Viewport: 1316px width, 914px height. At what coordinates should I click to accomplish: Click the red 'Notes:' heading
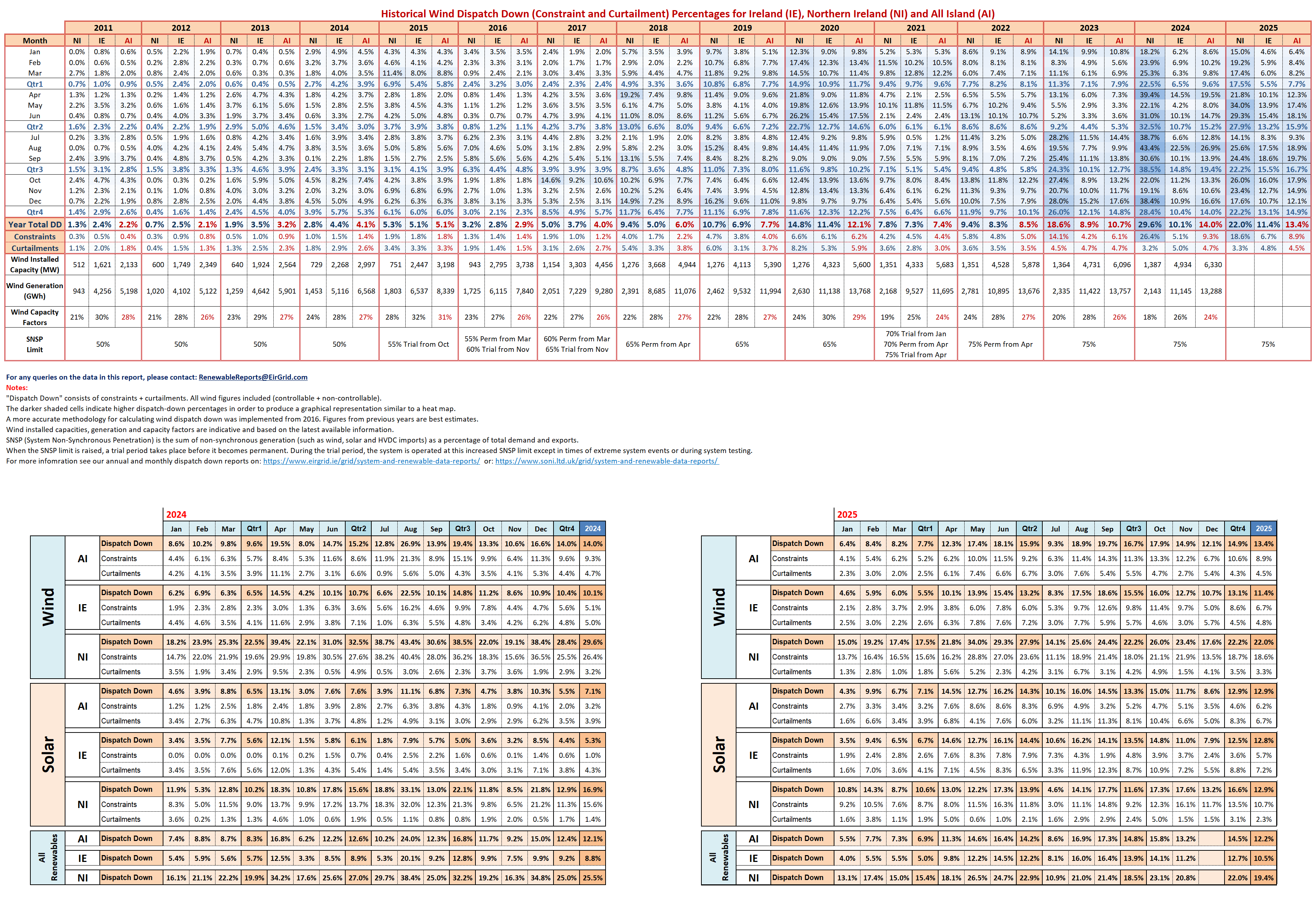coord(17,388)
